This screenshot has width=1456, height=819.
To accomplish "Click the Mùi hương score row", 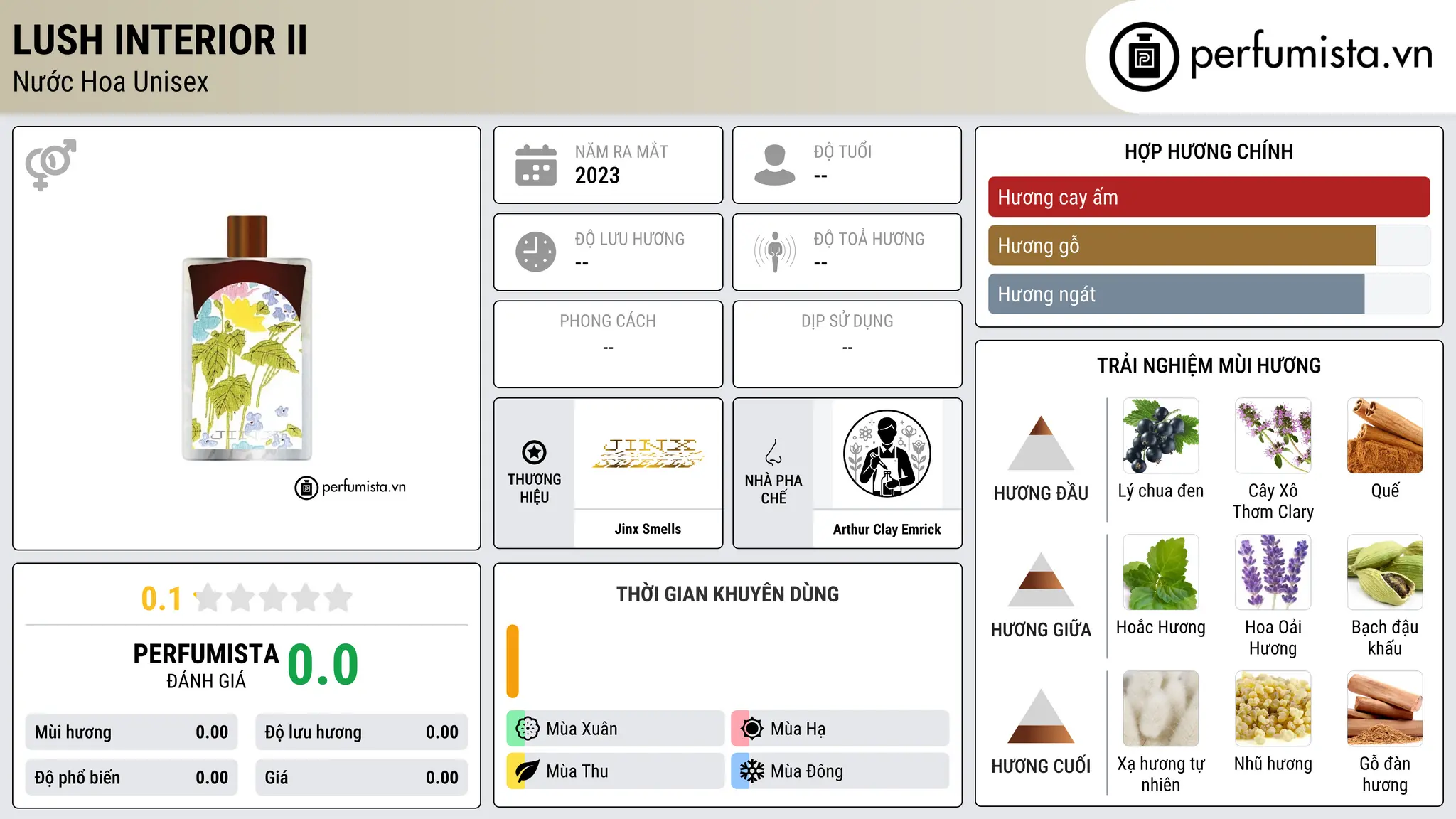I will click(x=132, y=732).
